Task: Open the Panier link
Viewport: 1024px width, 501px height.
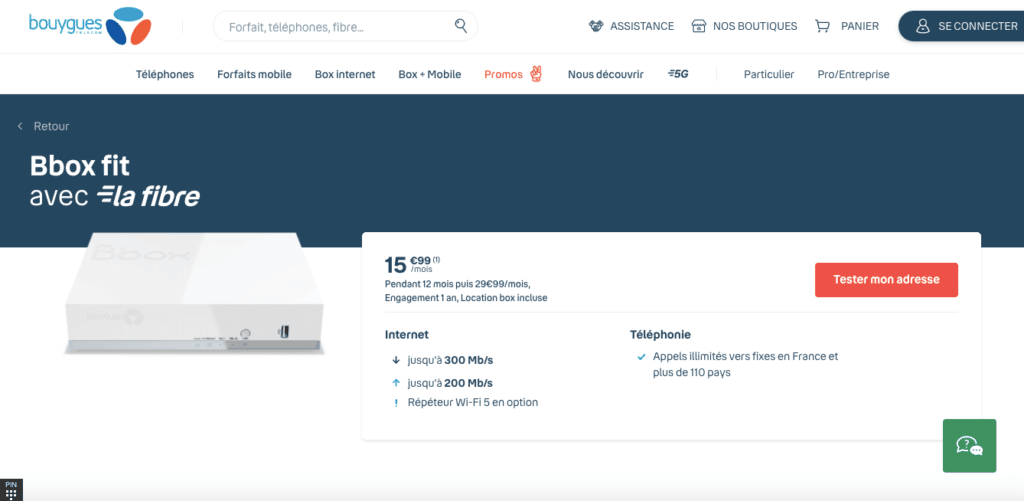Action: tap(859, 26)
